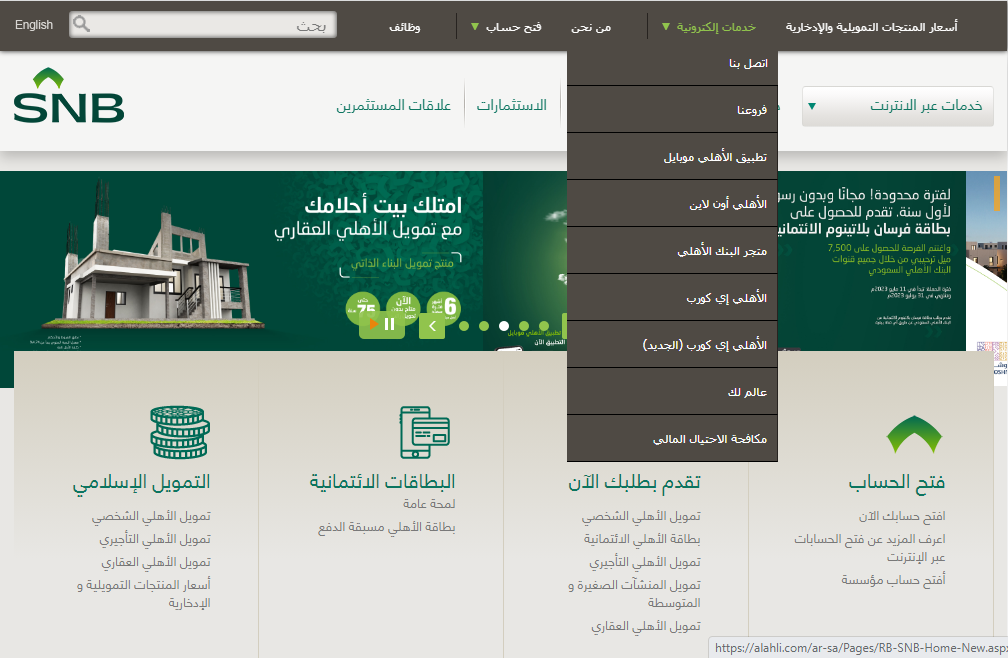Click the منتج تمويل البناء الذاتي banner link
1008x658 pixels.
[402, 263]
